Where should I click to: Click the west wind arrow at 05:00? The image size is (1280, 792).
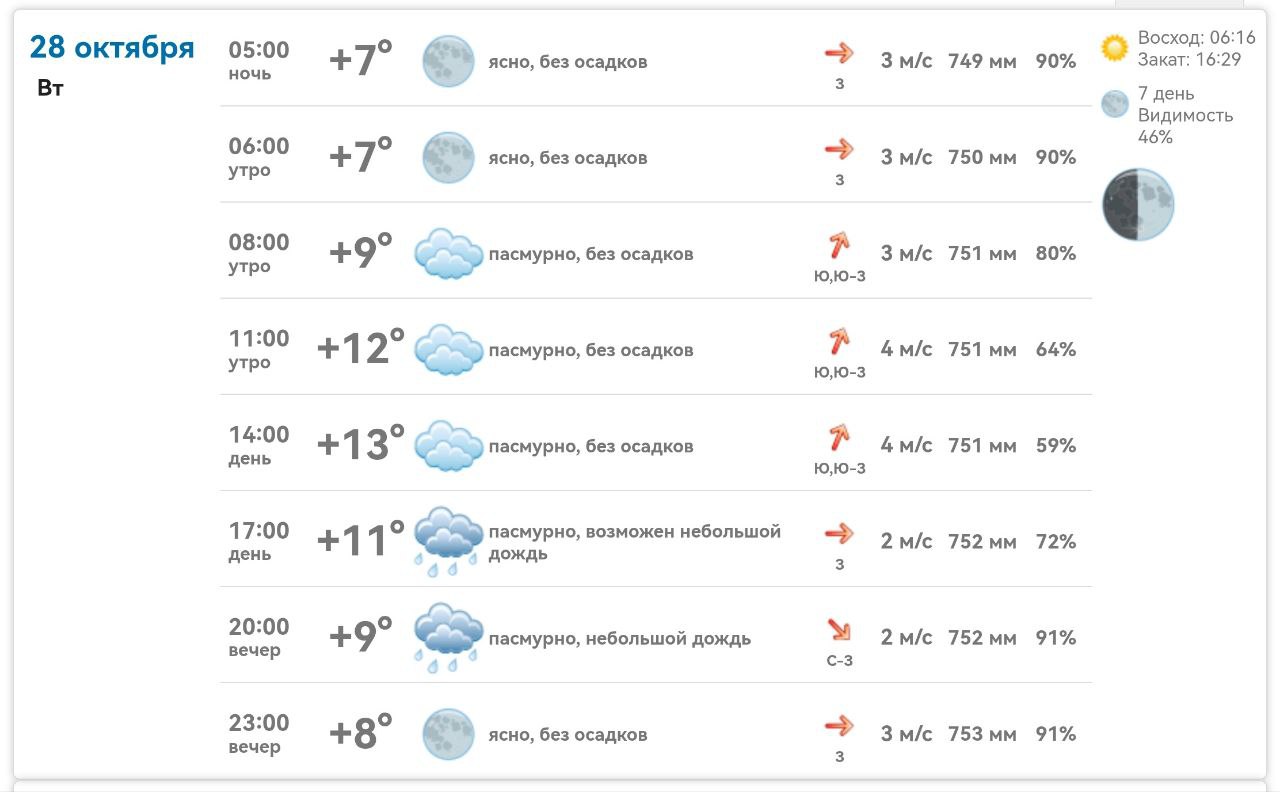839,52
